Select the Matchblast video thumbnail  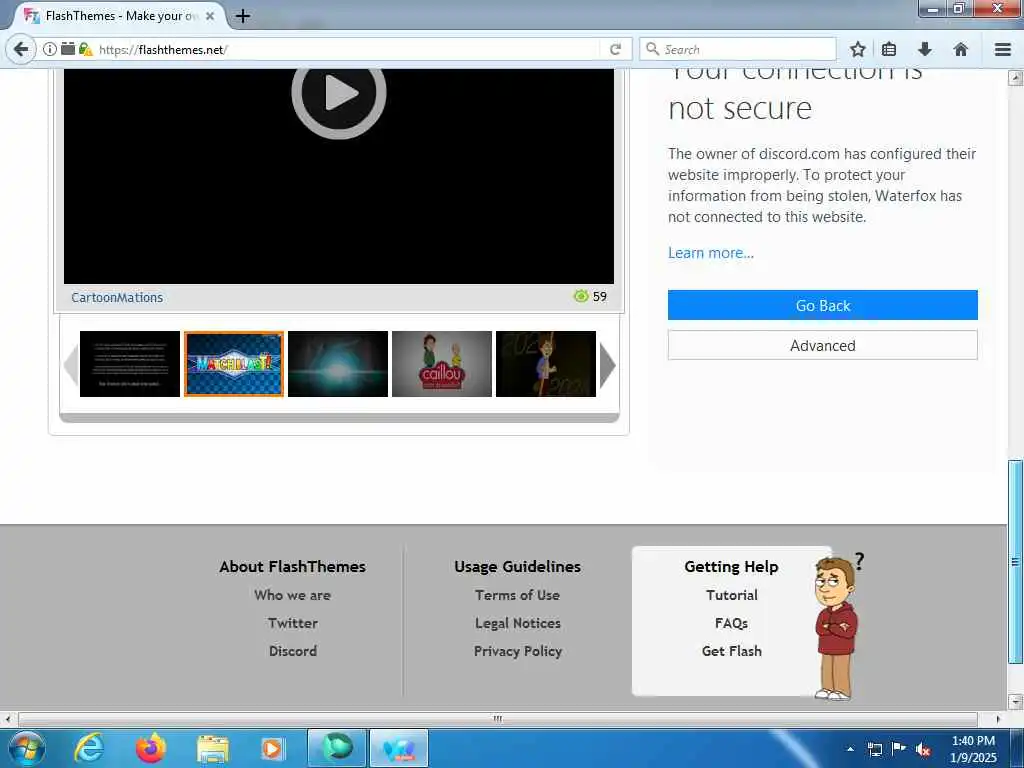(x=234, y=364)
